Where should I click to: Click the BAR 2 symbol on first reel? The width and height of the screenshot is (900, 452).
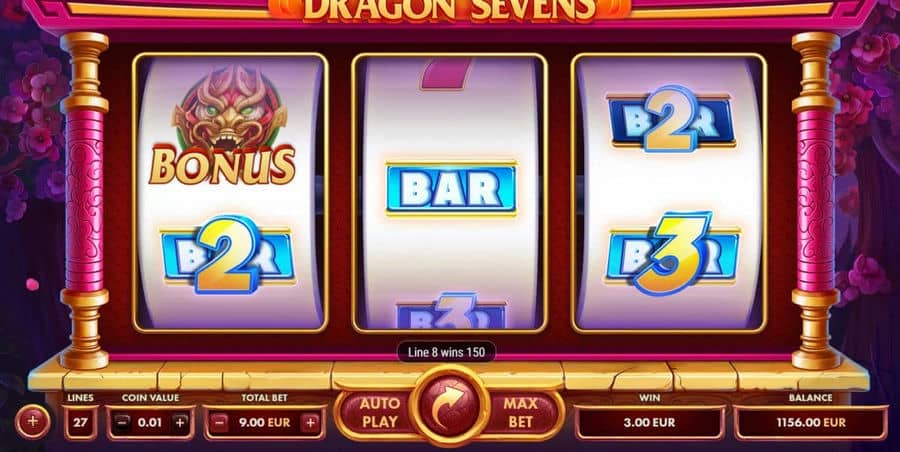click(x=228, y=254)
